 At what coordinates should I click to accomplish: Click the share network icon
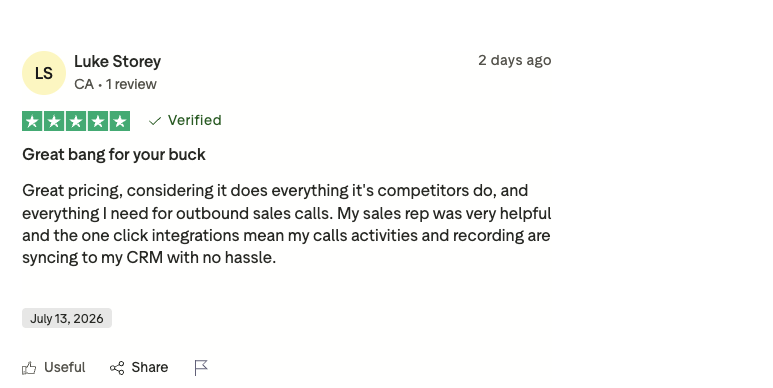(x=117, y=368)
